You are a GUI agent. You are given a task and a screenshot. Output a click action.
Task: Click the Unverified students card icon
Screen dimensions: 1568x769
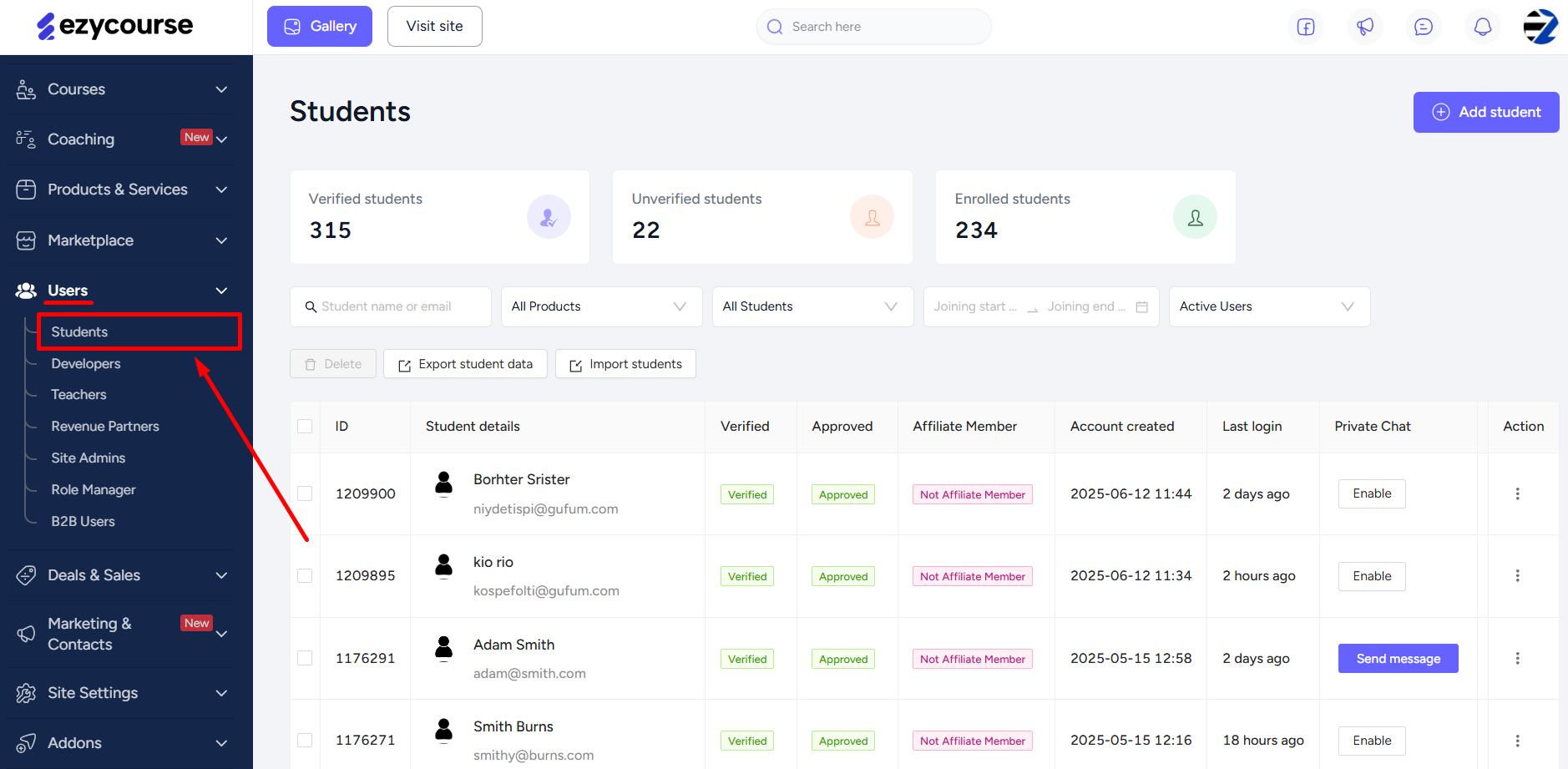click(x=872, y=217)
